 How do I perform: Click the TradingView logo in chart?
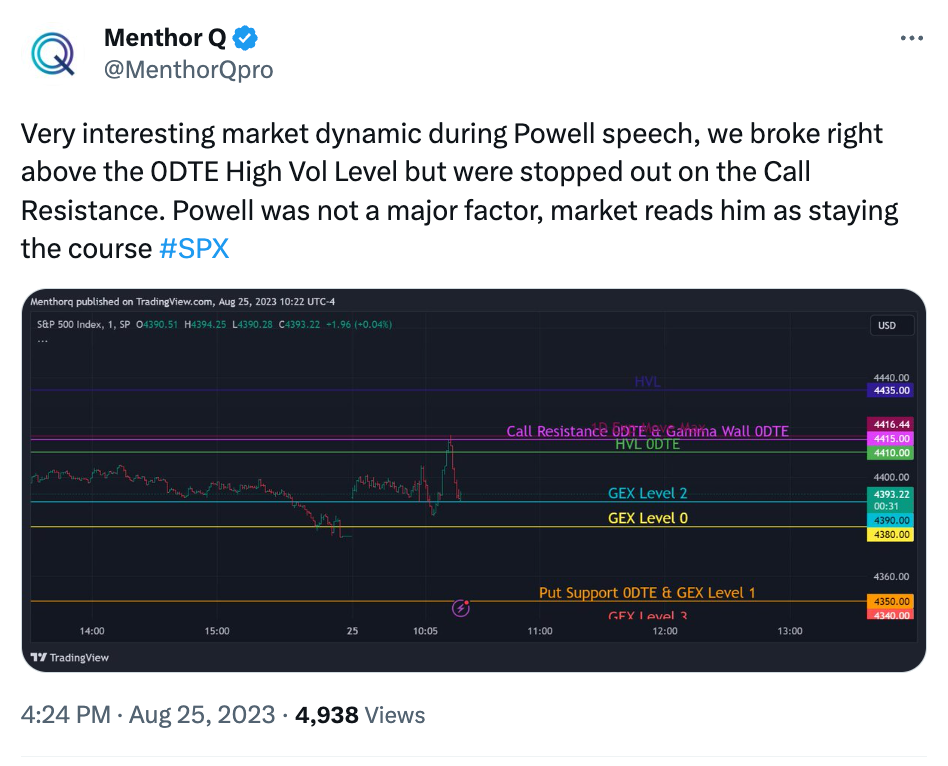coord(70,657)
